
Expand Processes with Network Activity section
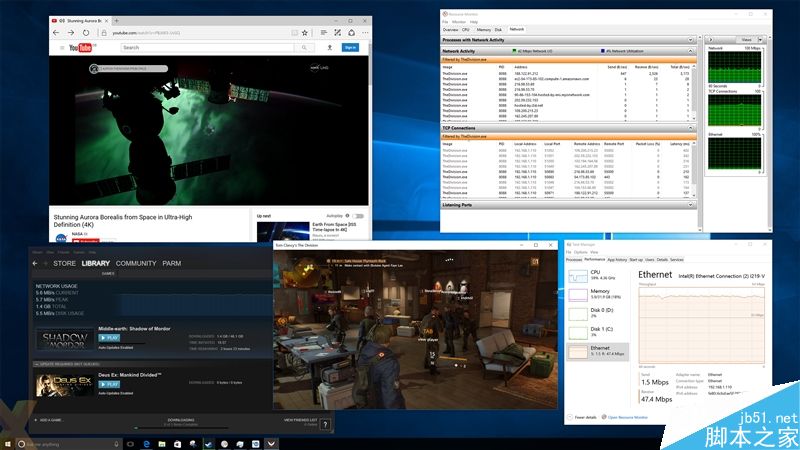click(x=690, y=40)
